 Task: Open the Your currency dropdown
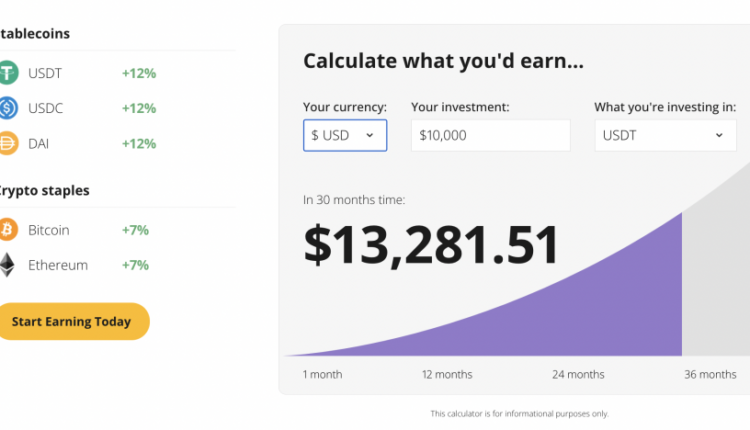pos(344,135)
